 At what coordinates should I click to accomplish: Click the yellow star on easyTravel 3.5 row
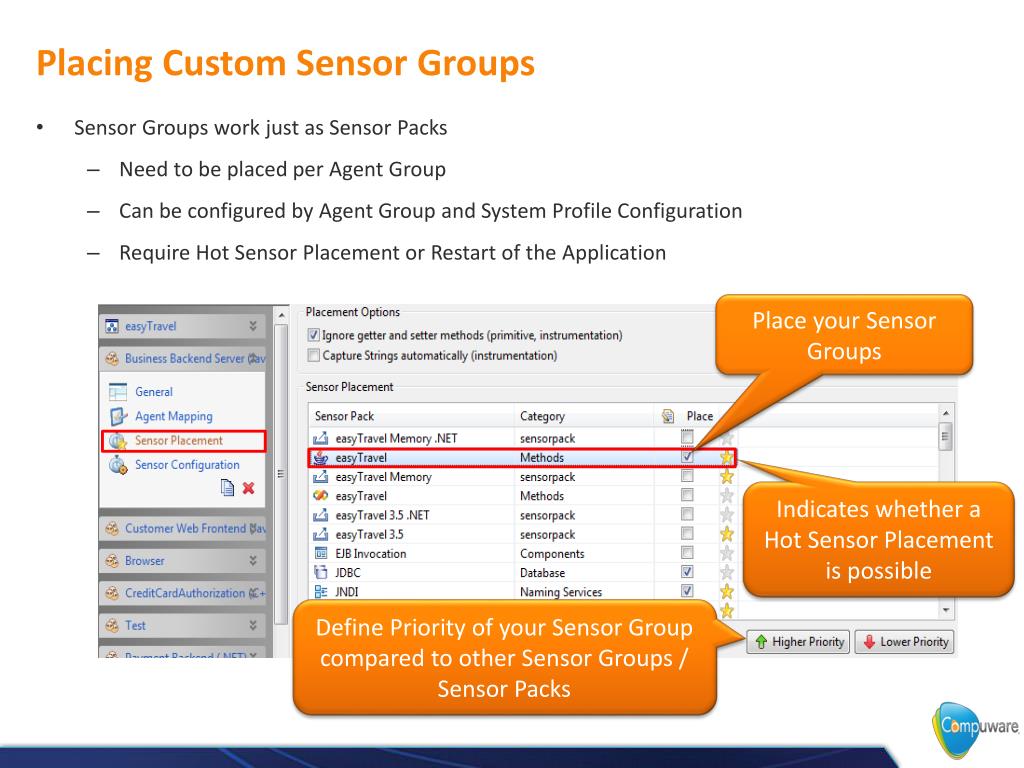pyautogui.click(x=727, y=534)
